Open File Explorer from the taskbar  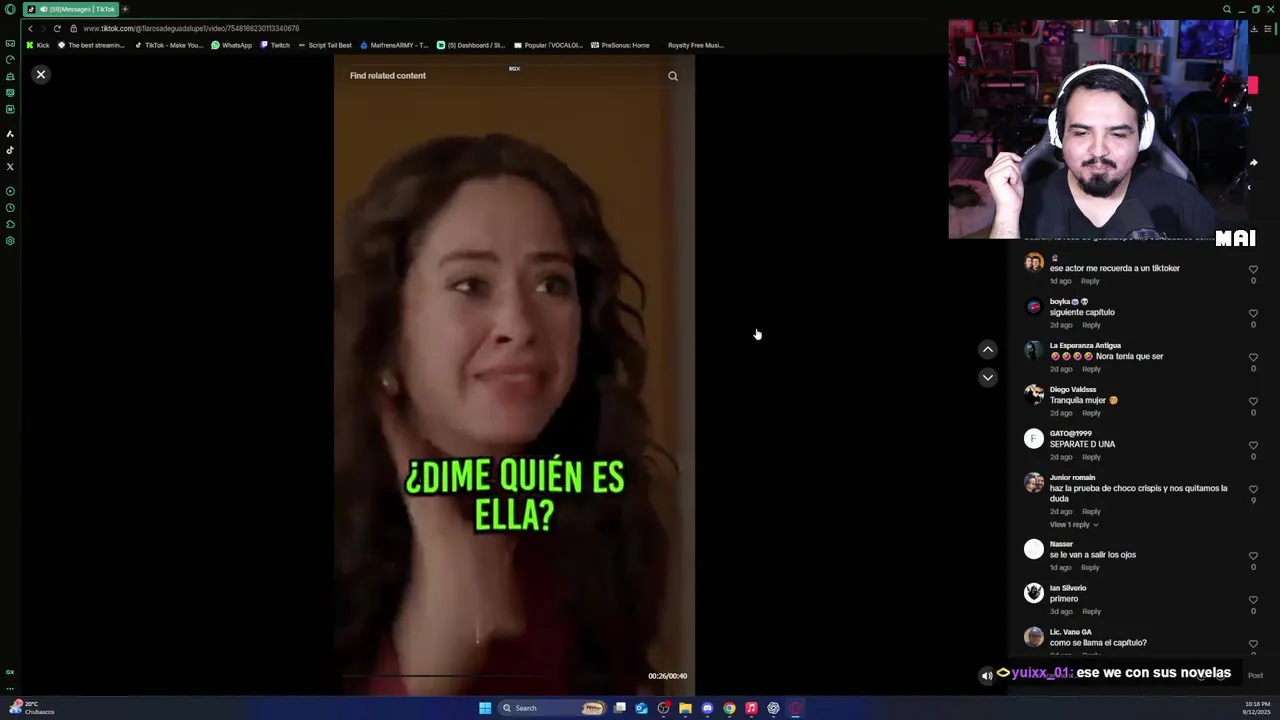(685, 708)
